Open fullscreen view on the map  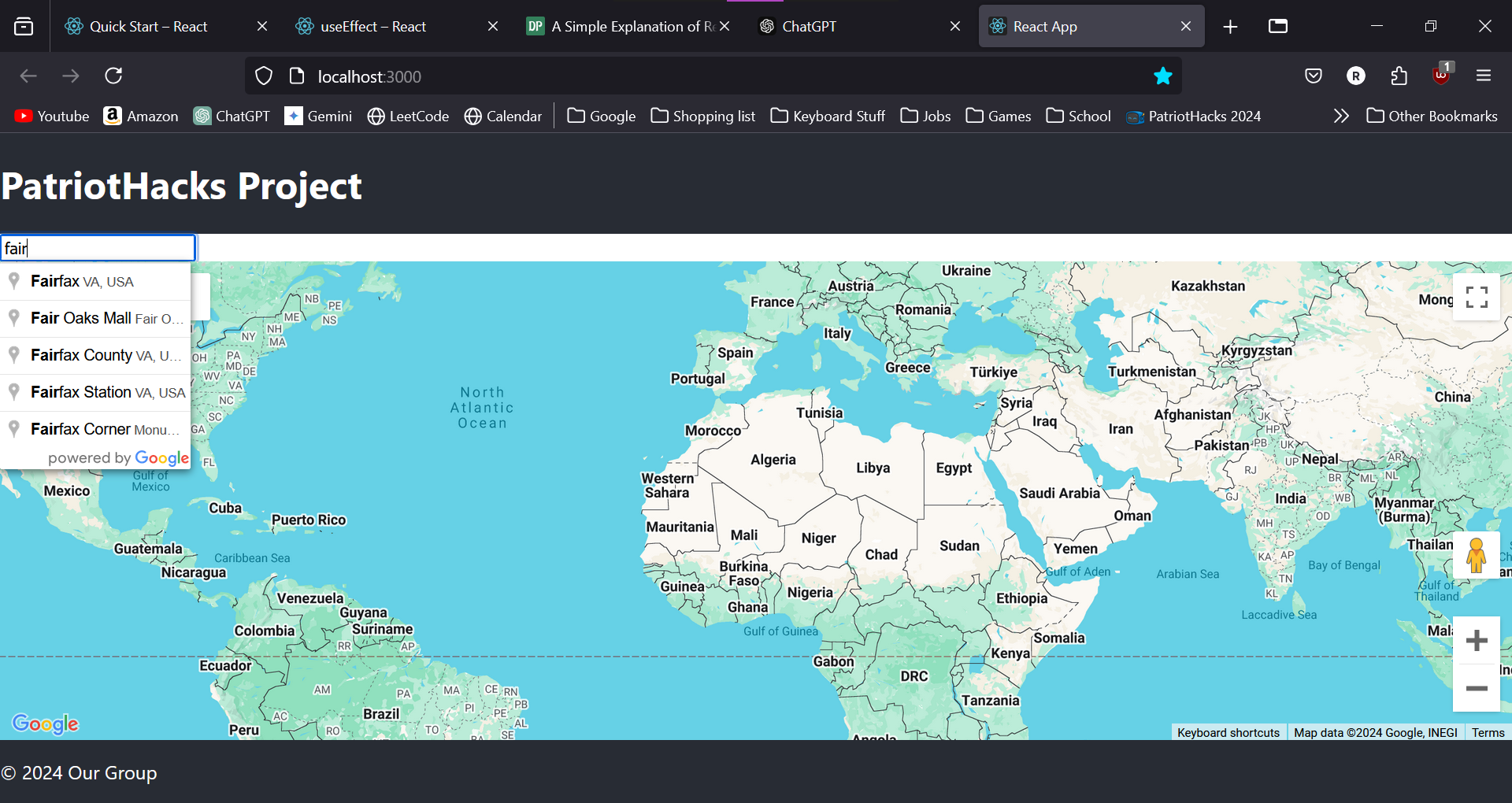[1477, 297]
